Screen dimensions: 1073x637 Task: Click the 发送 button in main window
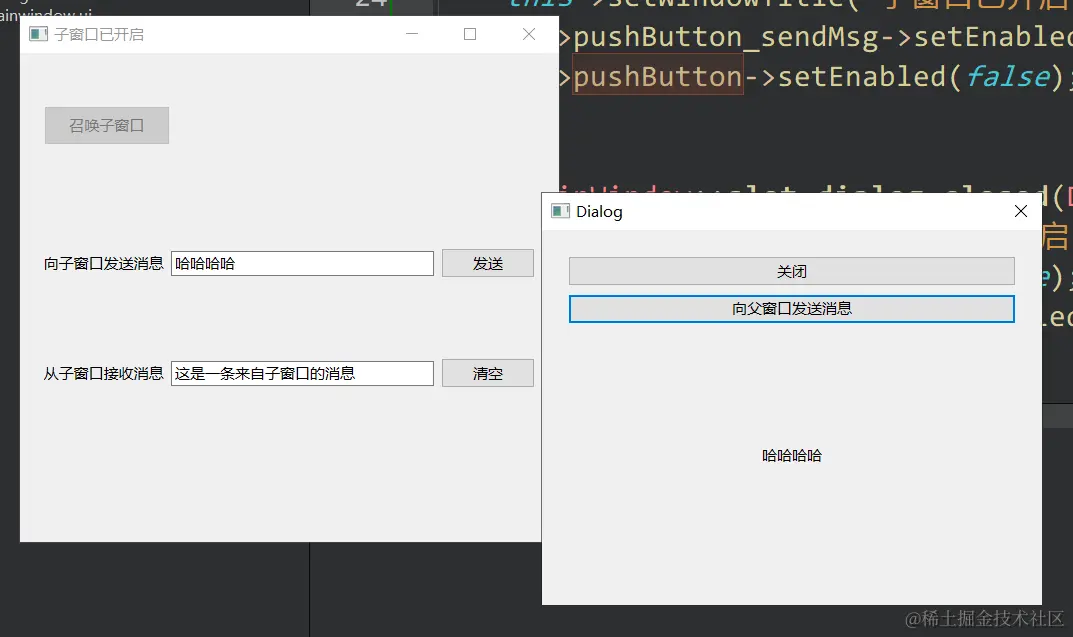point(488,263)
